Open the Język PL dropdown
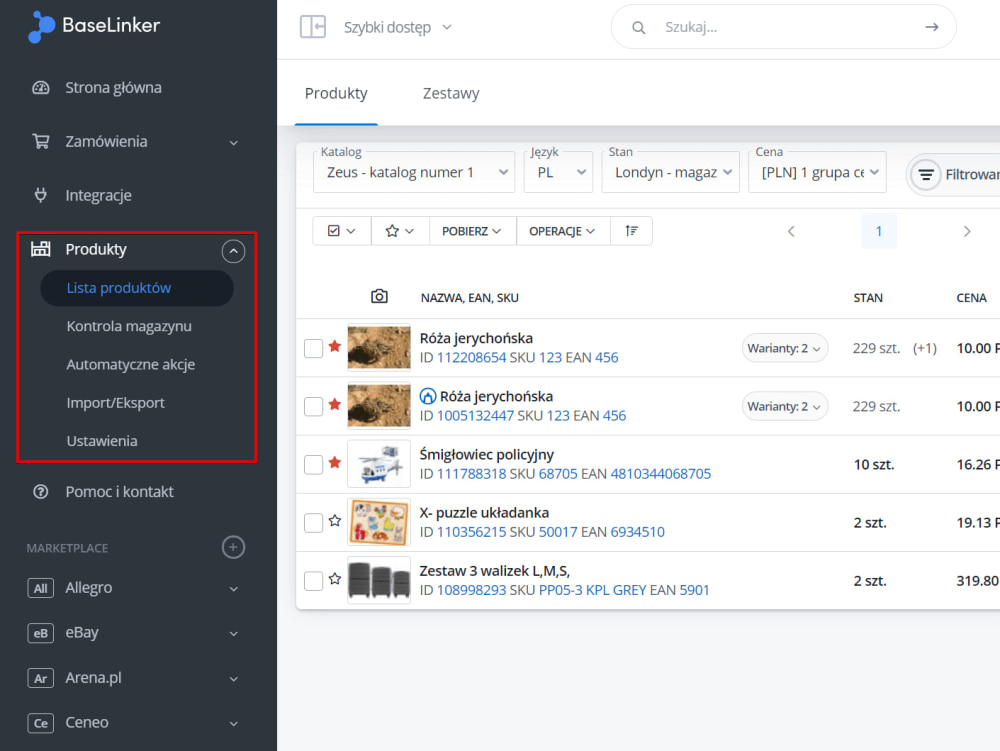Image resolution: width=1000 pixels, height=751 pixels. click(x=558, y=172)
